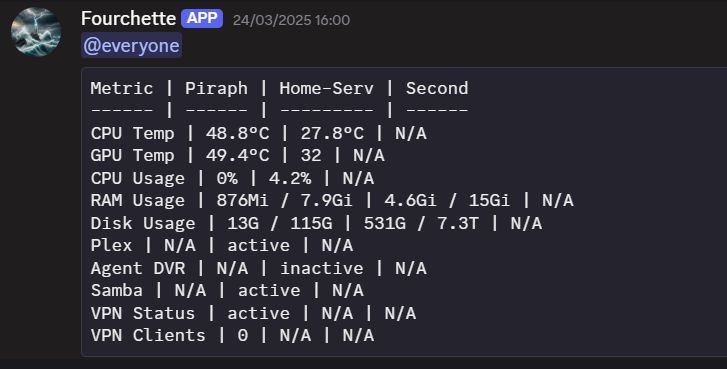
Task: Click the Metric header row in the code block
Action: (280, 89)
